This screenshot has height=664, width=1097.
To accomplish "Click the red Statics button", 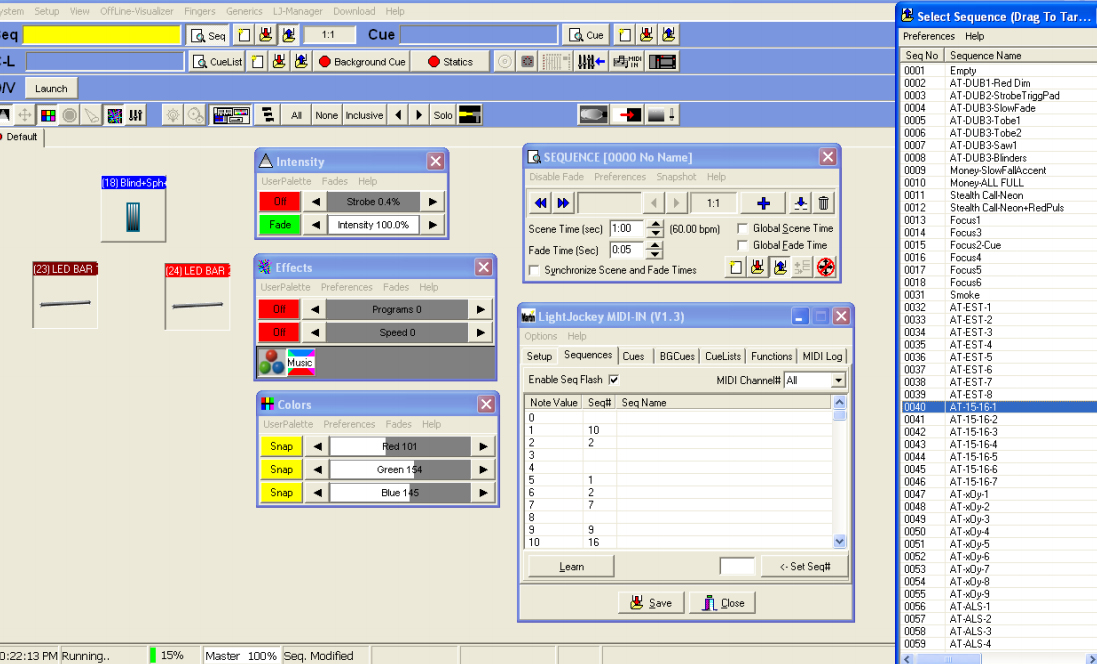I will coord(450,62).
